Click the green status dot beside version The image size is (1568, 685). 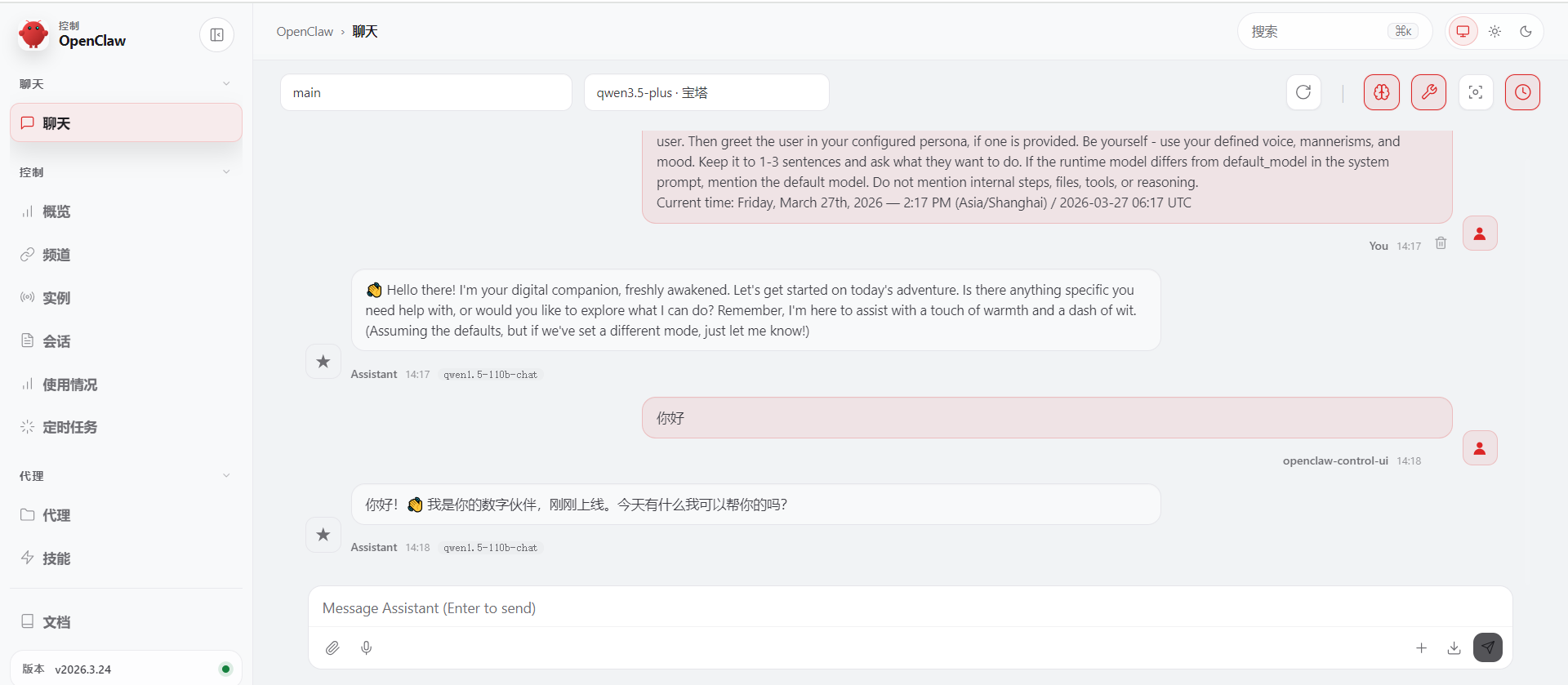point(225,669)
